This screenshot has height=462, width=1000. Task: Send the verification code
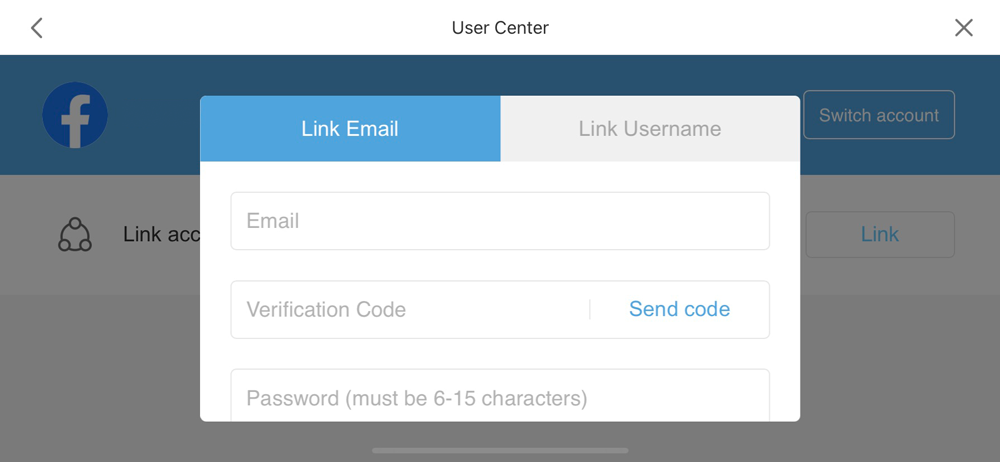click(679, 310)
